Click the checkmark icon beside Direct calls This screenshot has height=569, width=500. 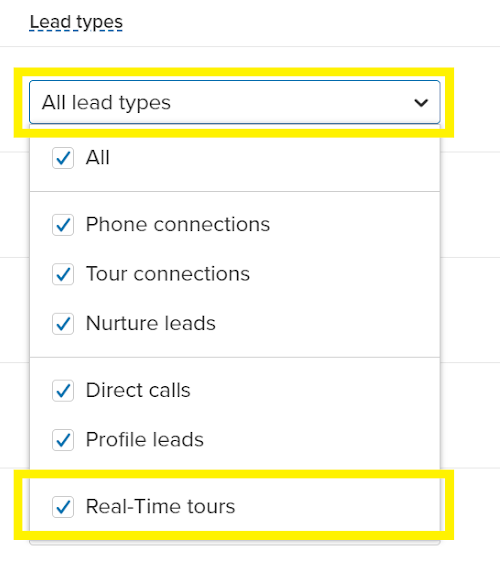point(63,390)
